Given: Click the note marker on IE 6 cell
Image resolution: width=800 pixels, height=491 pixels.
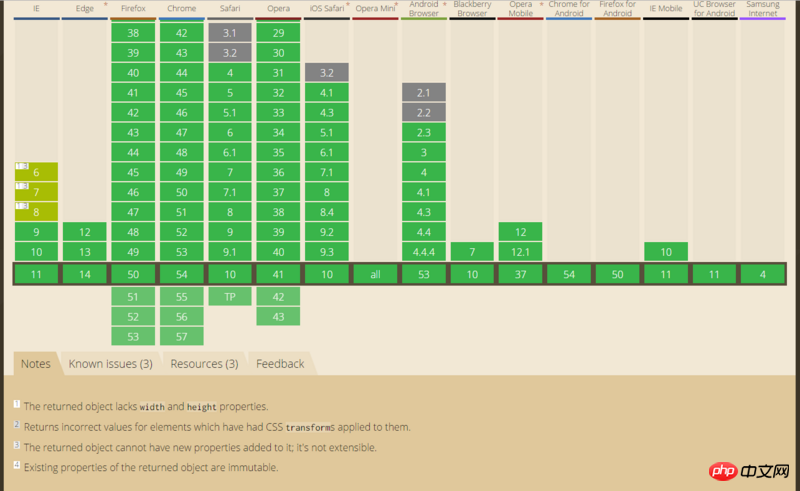Looking at the screenshot, I should [22, 166].
